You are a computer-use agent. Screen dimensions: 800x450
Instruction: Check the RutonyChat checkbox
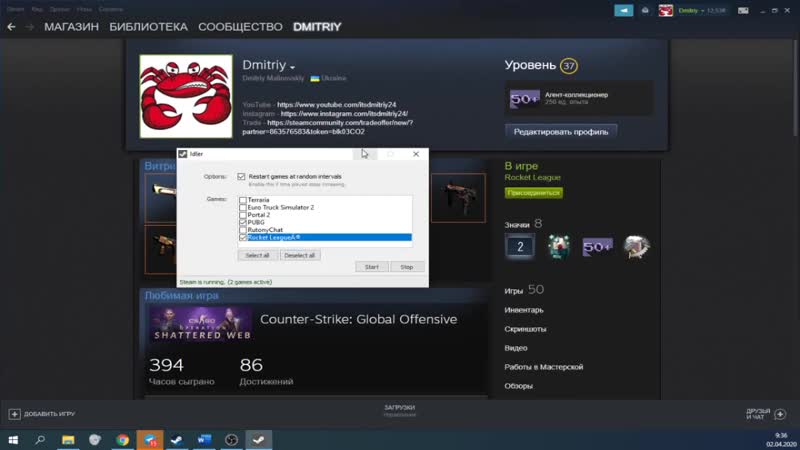243,230
